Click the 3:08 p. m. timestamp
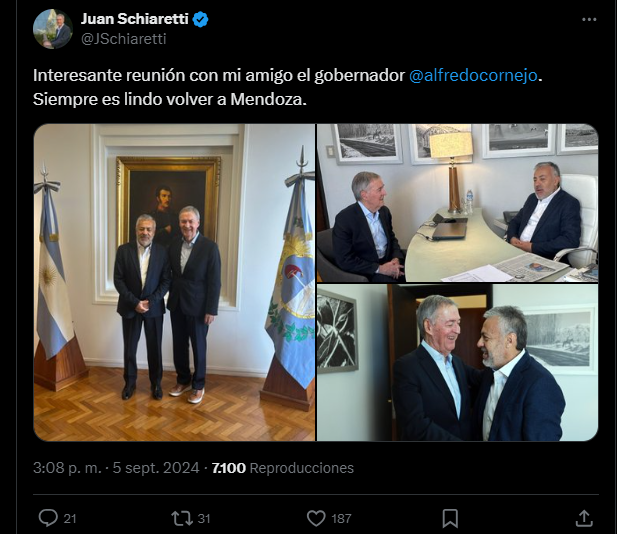617x534 pixels. 67,468
